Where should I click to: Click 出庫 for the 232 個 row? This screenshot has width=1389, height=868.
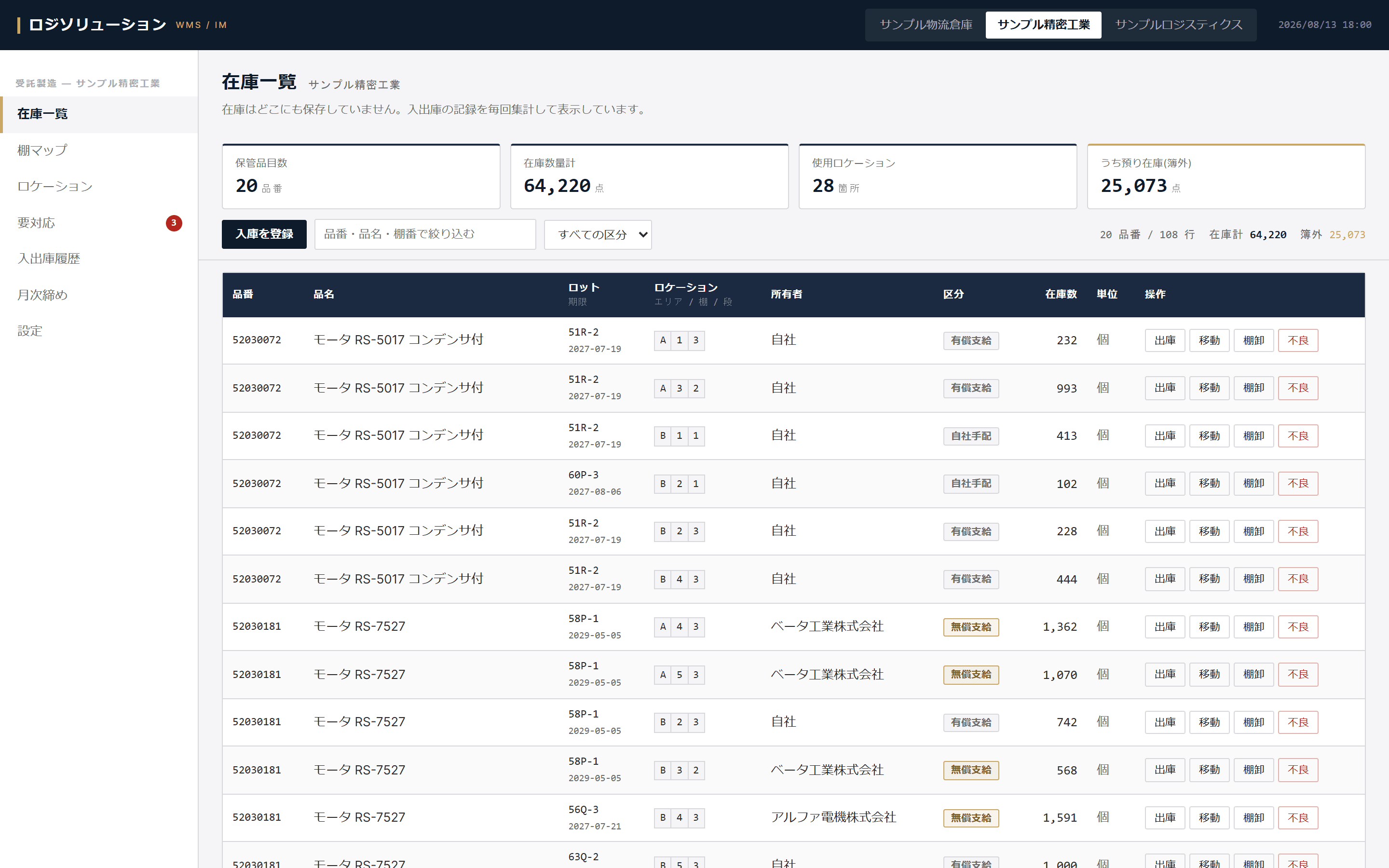(1165, 340)
